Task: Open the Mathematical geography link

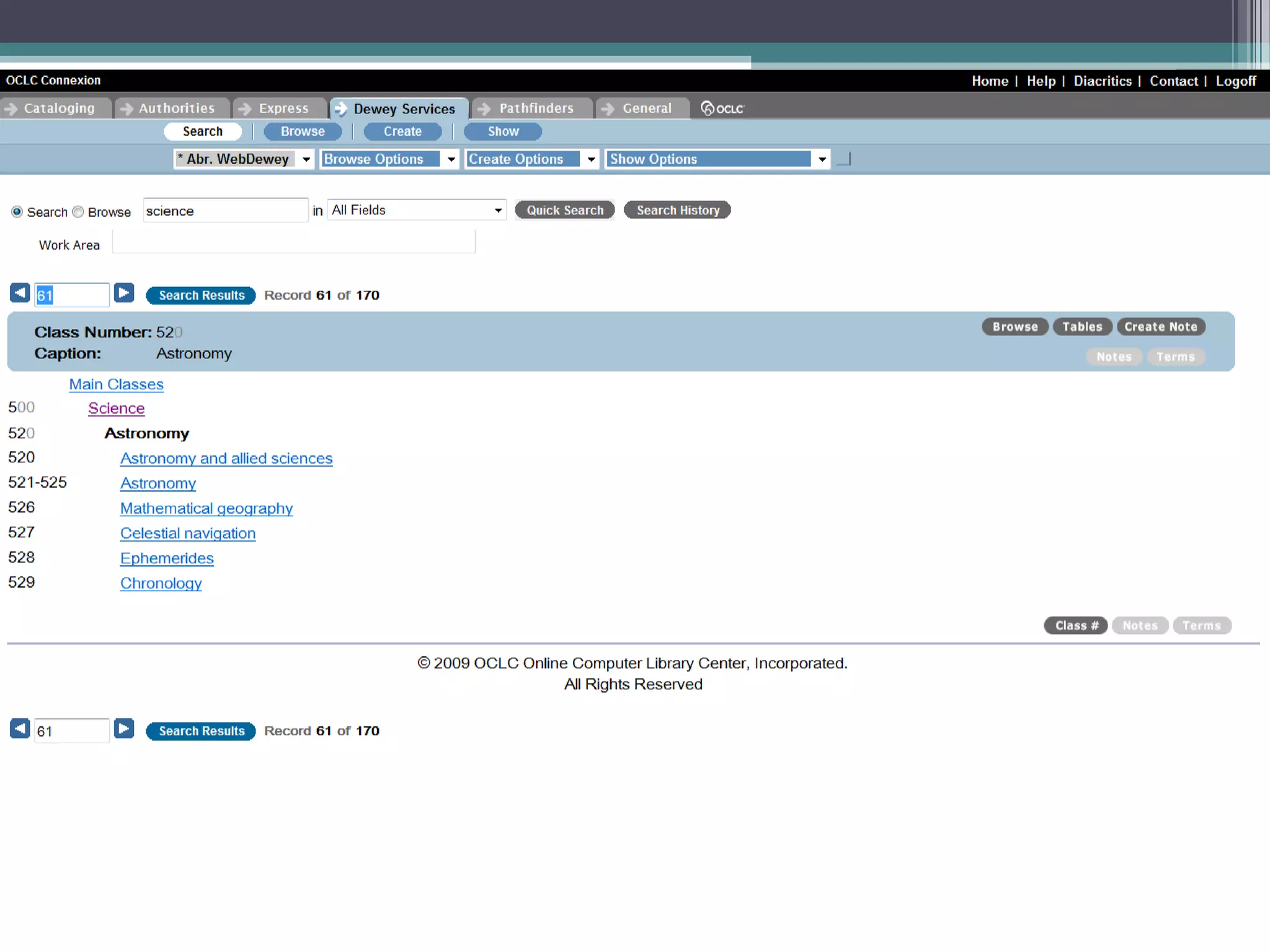Action: (206, 509)
